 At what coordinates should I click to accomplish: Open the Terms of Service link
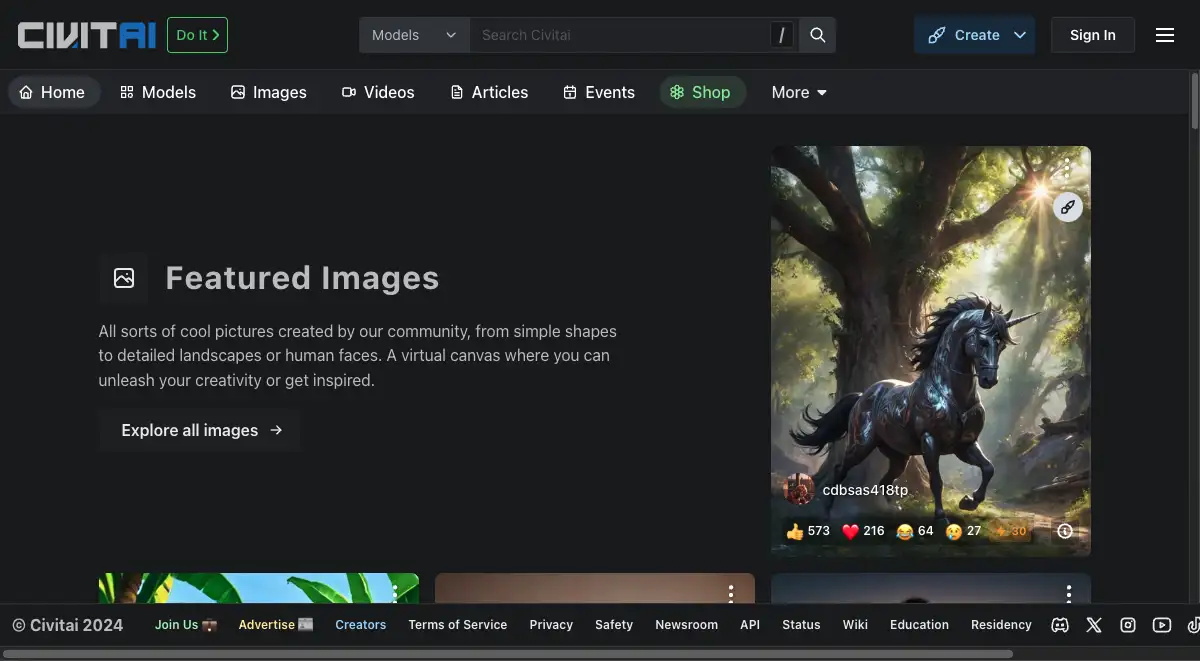(457, 624)
